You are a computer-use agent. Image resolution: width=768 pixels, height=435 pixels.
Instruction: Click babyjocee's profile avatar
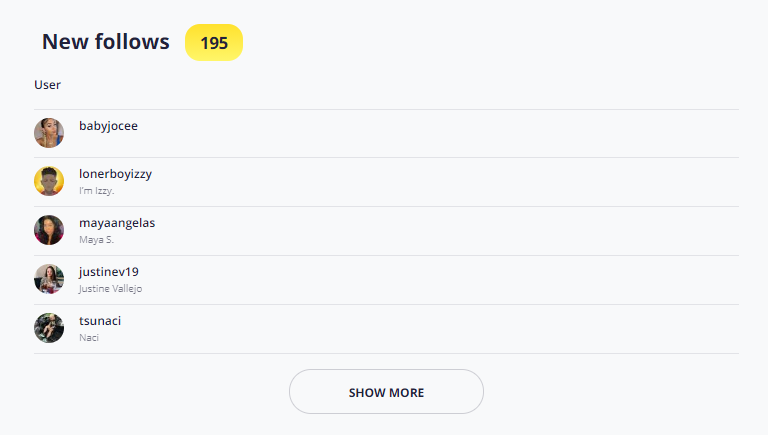click(x=49, y=133)
